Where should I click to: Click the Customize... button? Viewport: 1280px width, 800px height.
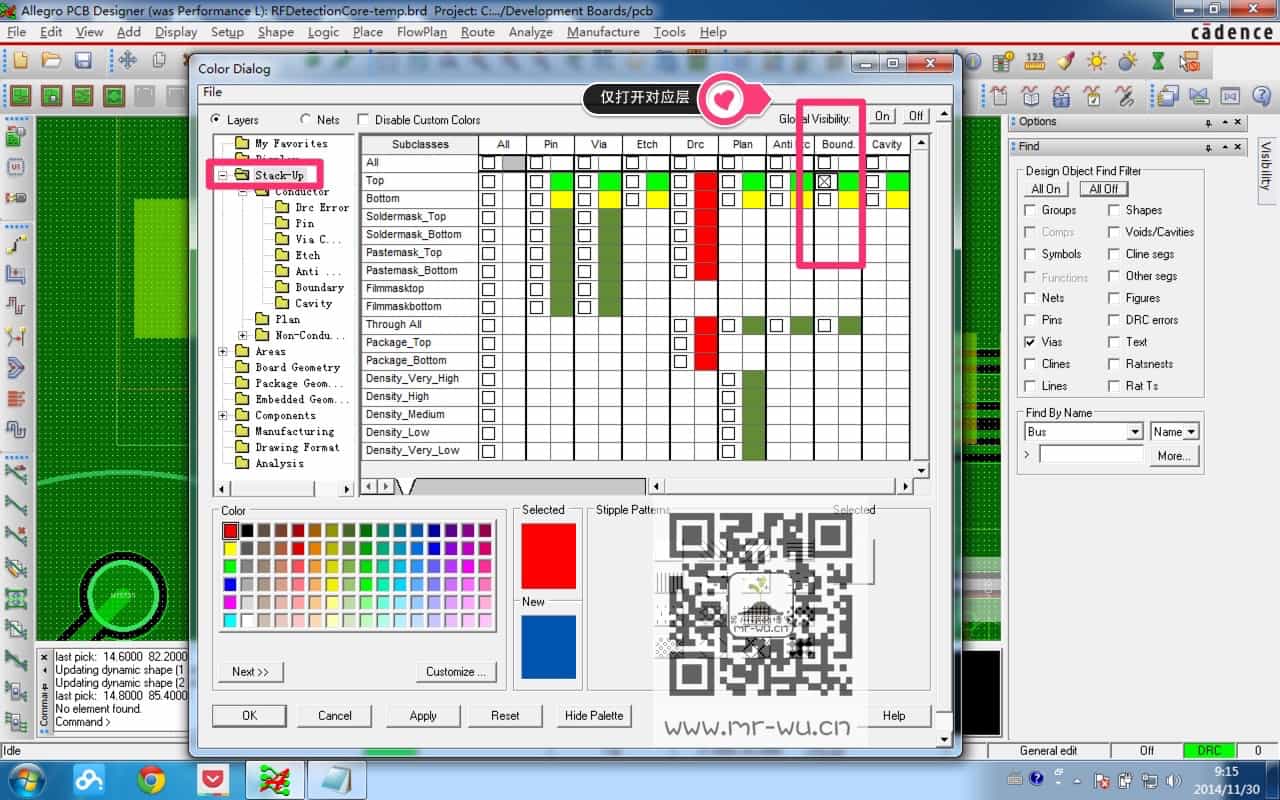tap(456, 671)
